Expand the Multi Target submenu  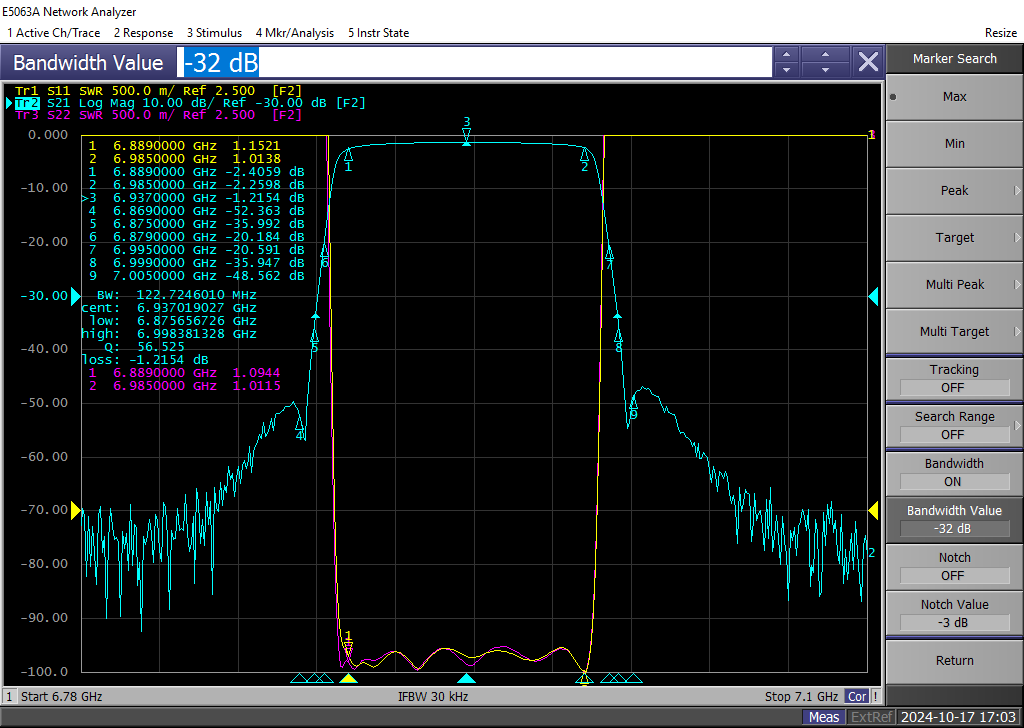(954, 332)
